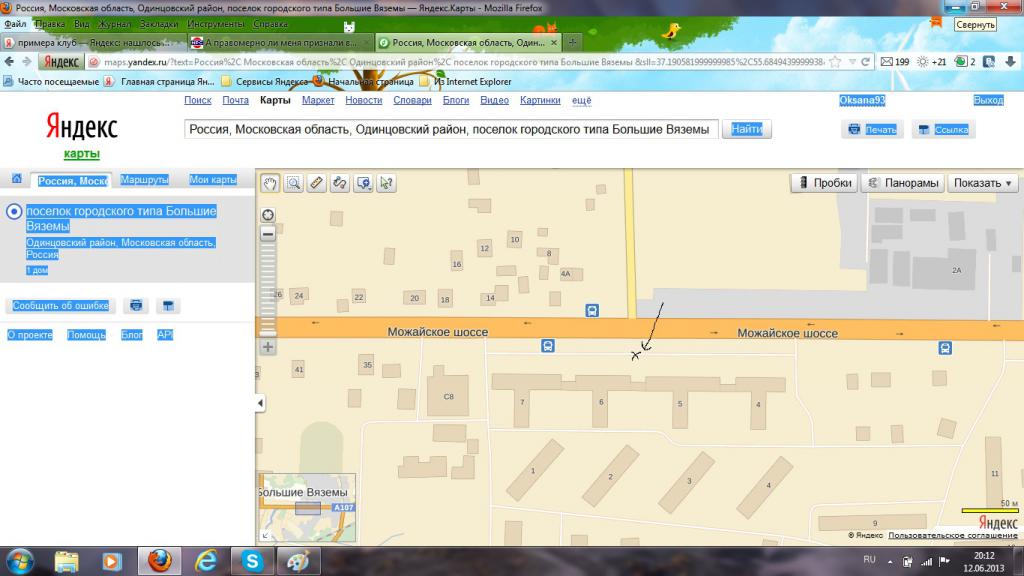Viewport: 1024px width, 576px height.
Task: Click the Яндекс button beside the address bar
Action: click(61, 62)
